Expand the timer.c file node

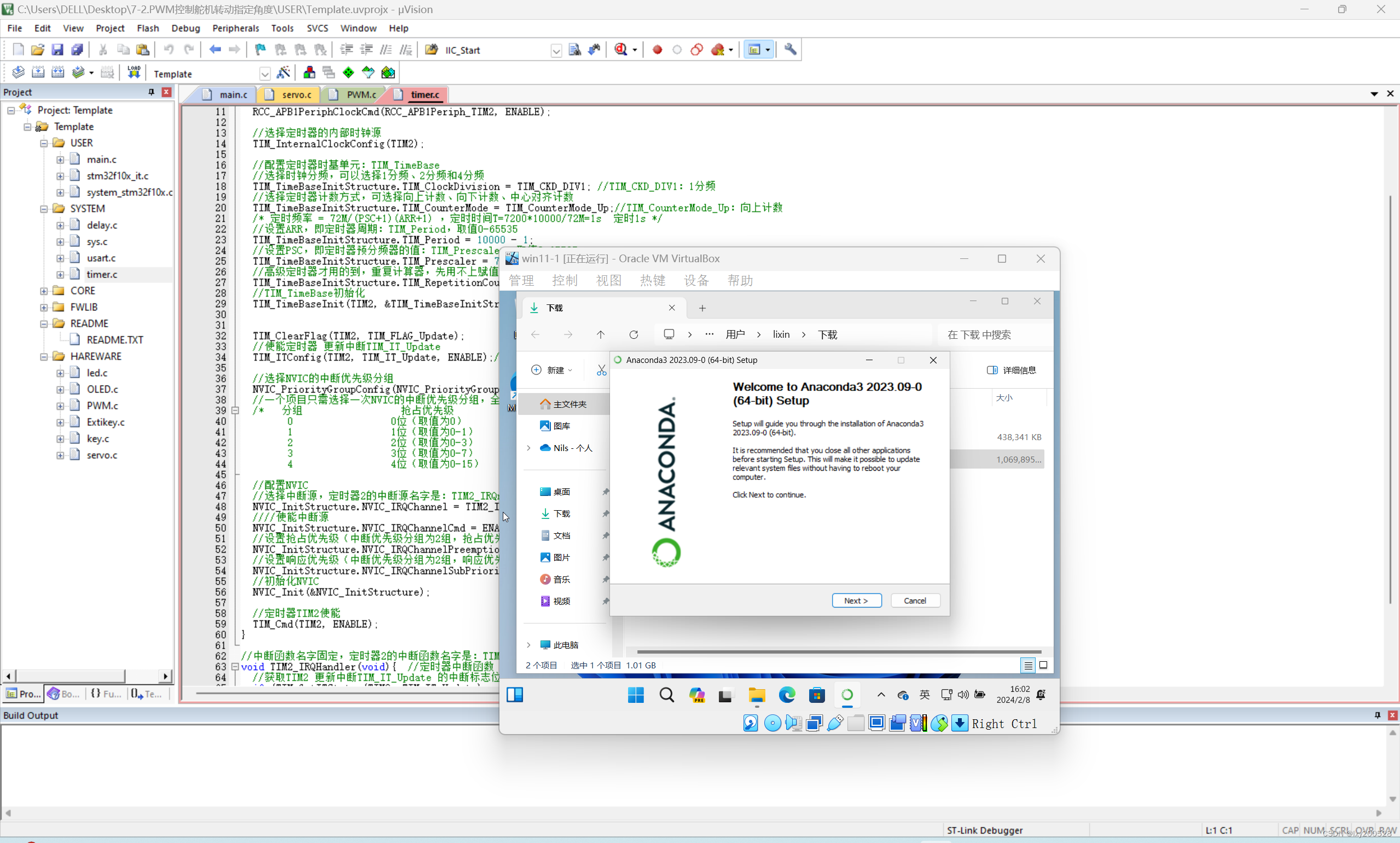point(60,275)
